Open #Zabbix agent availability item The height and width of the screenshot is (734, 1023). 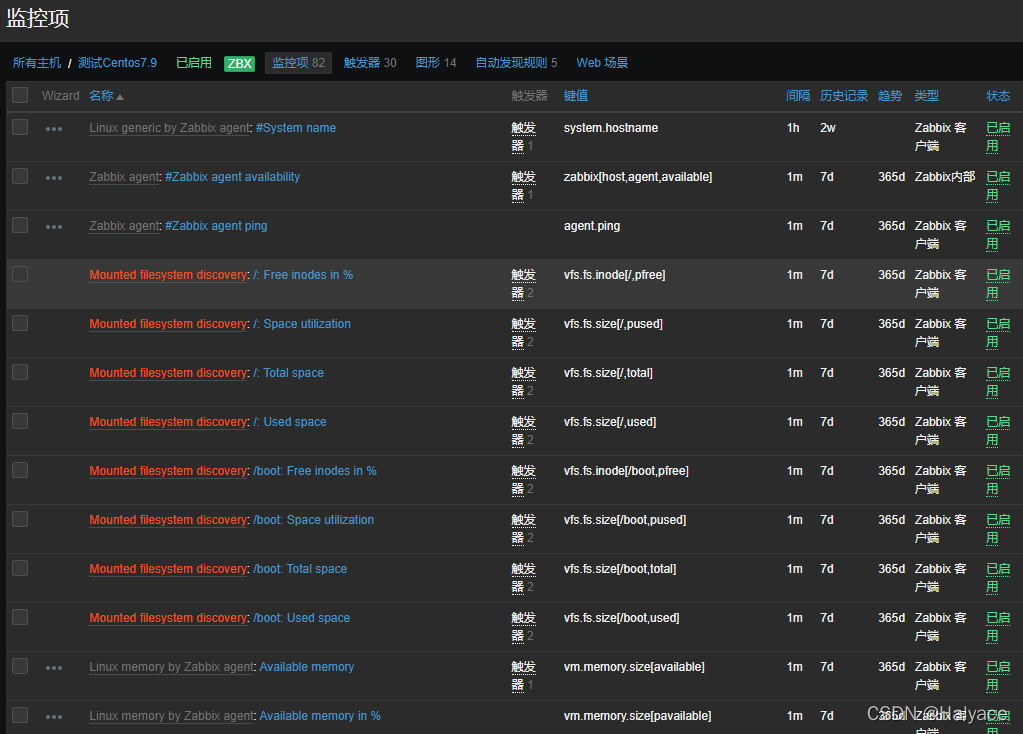coord(232,177)
